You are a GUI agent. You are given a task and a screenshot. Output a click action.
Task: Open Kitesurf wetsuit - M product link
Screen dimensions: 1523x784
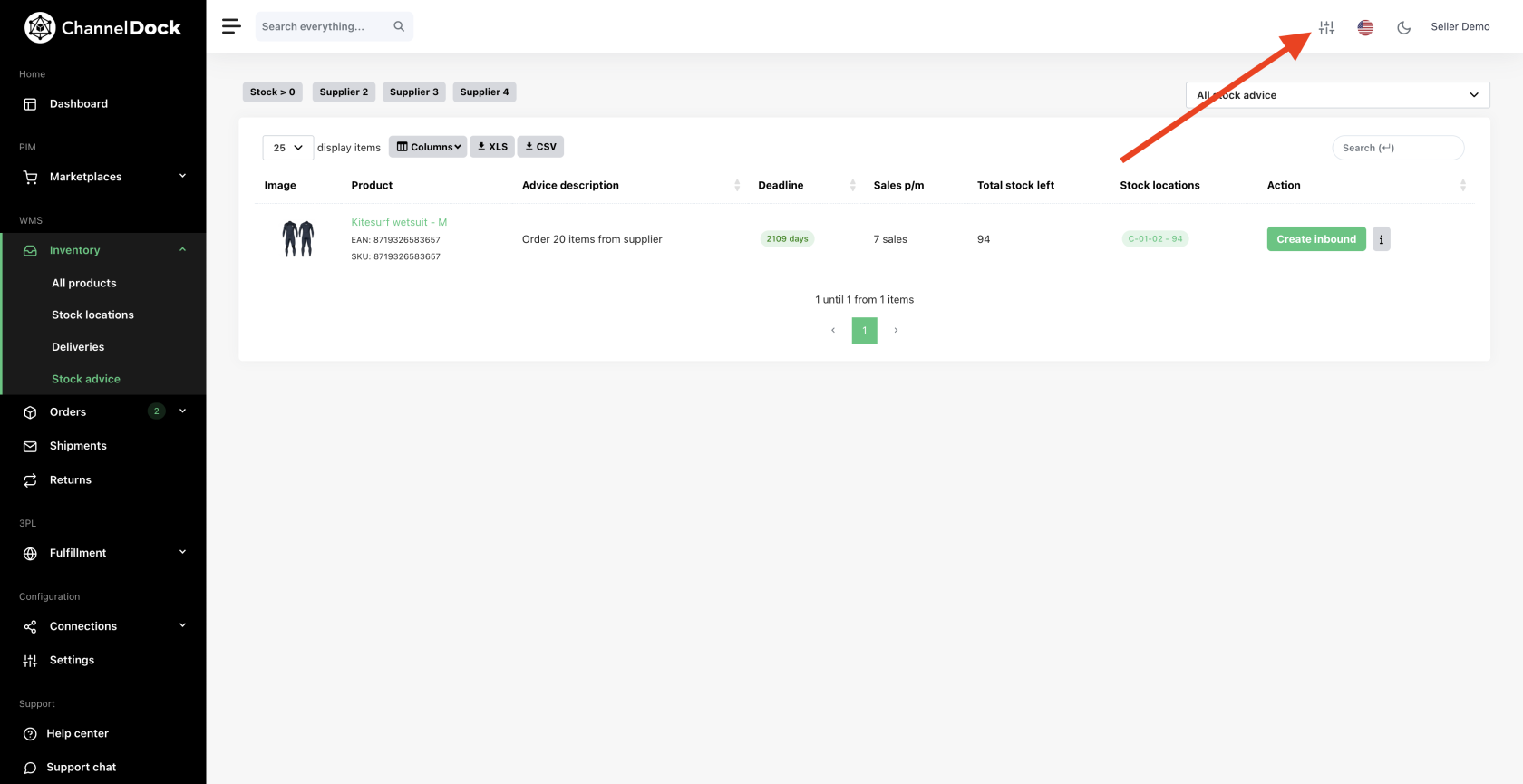click(x=399, y=222)
